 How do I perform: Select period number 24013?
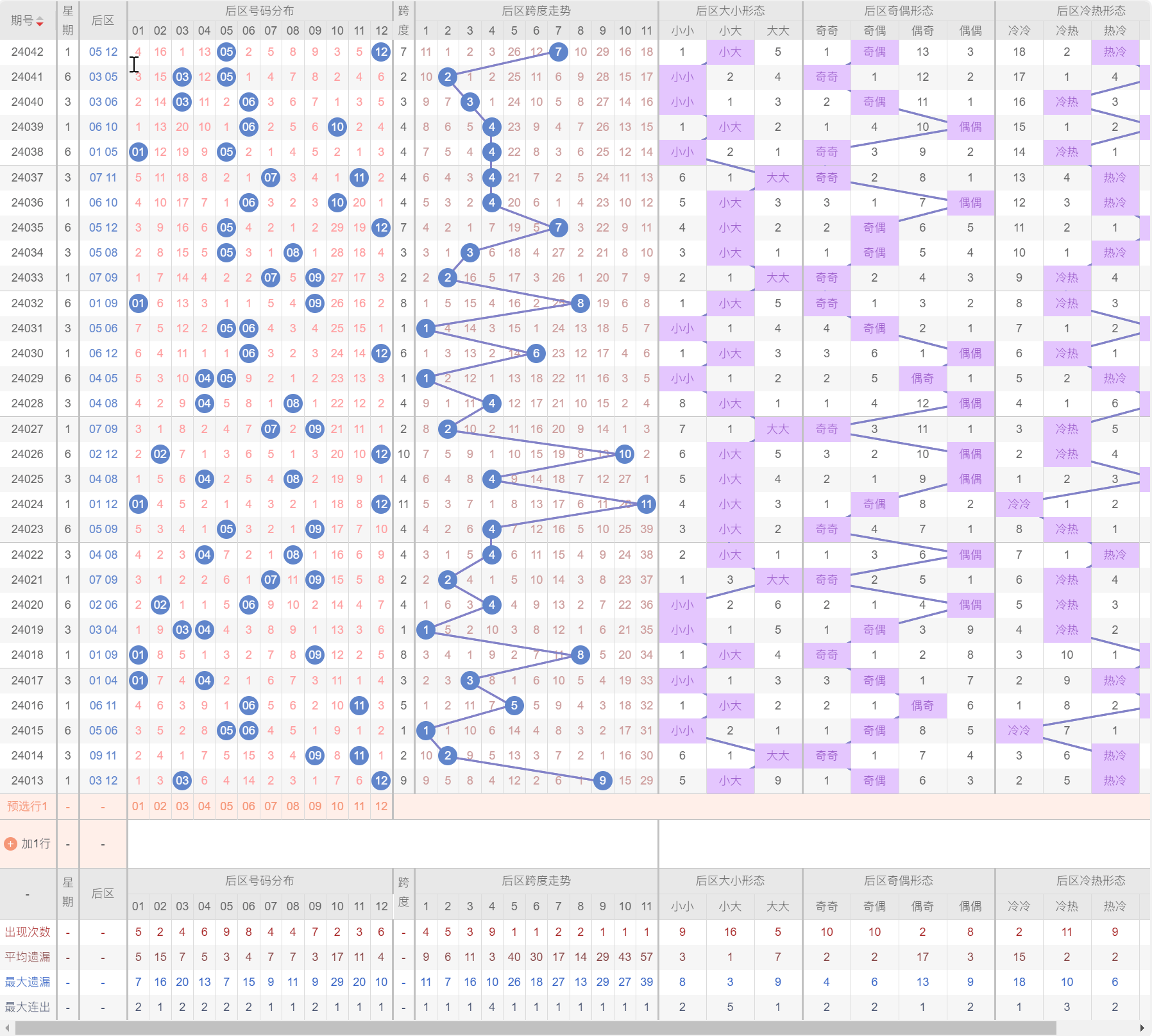(x=28, y=781)
